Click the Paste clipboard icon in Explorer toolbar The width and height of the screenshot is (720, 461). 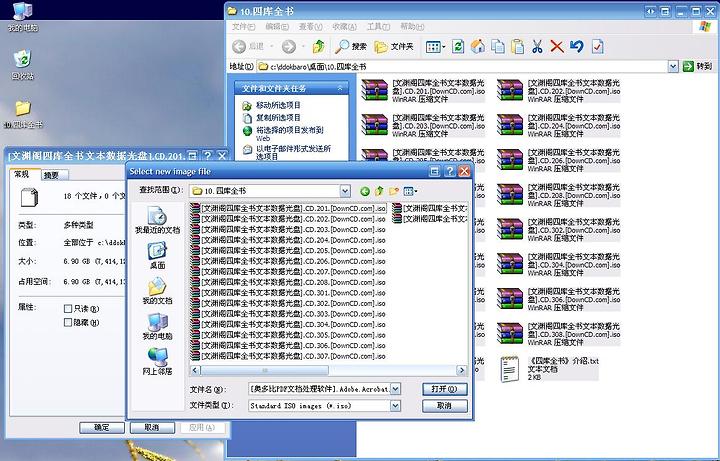(518, 46)
